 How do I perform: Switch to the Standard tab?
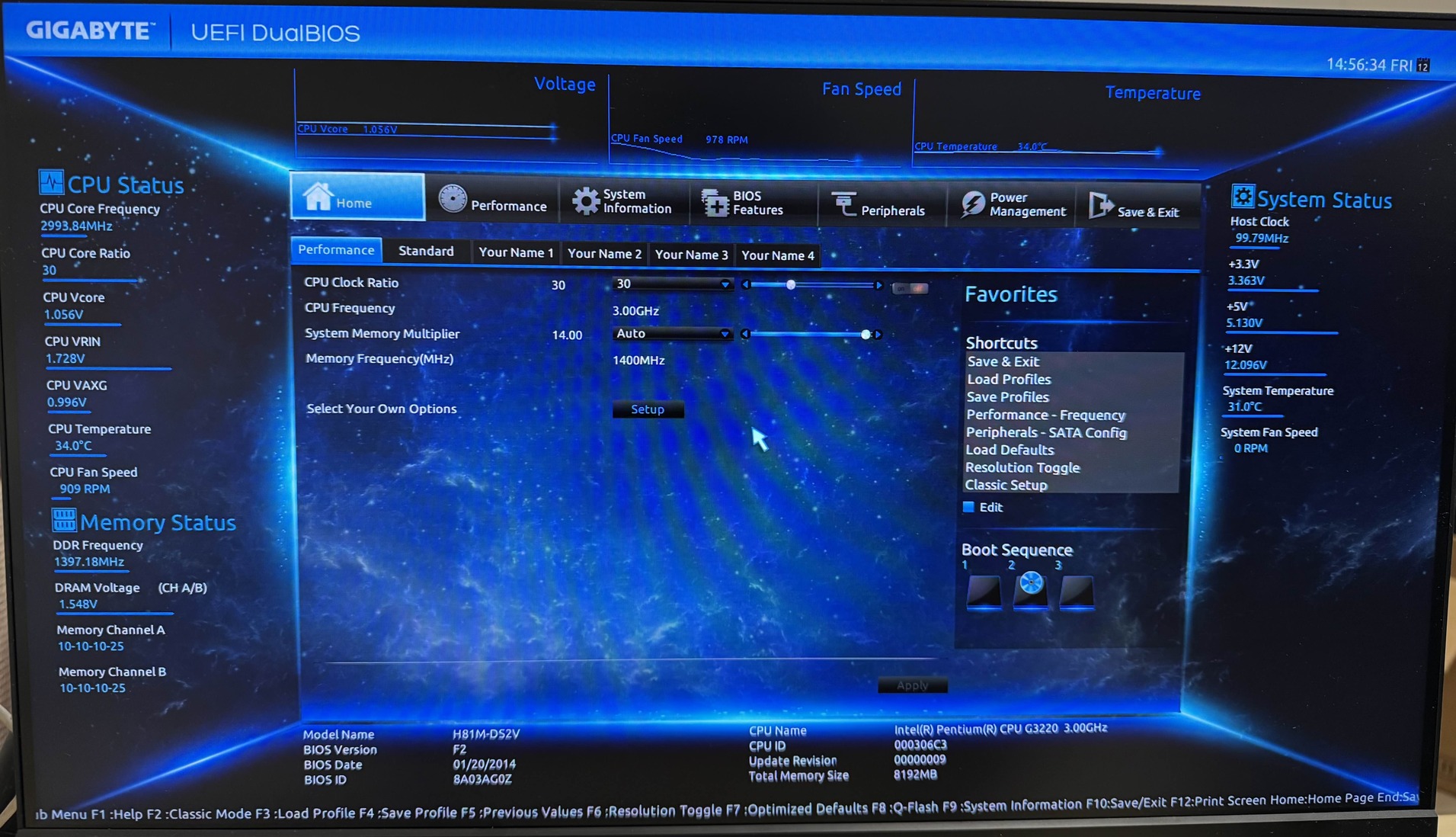click(x=426, y=252)
